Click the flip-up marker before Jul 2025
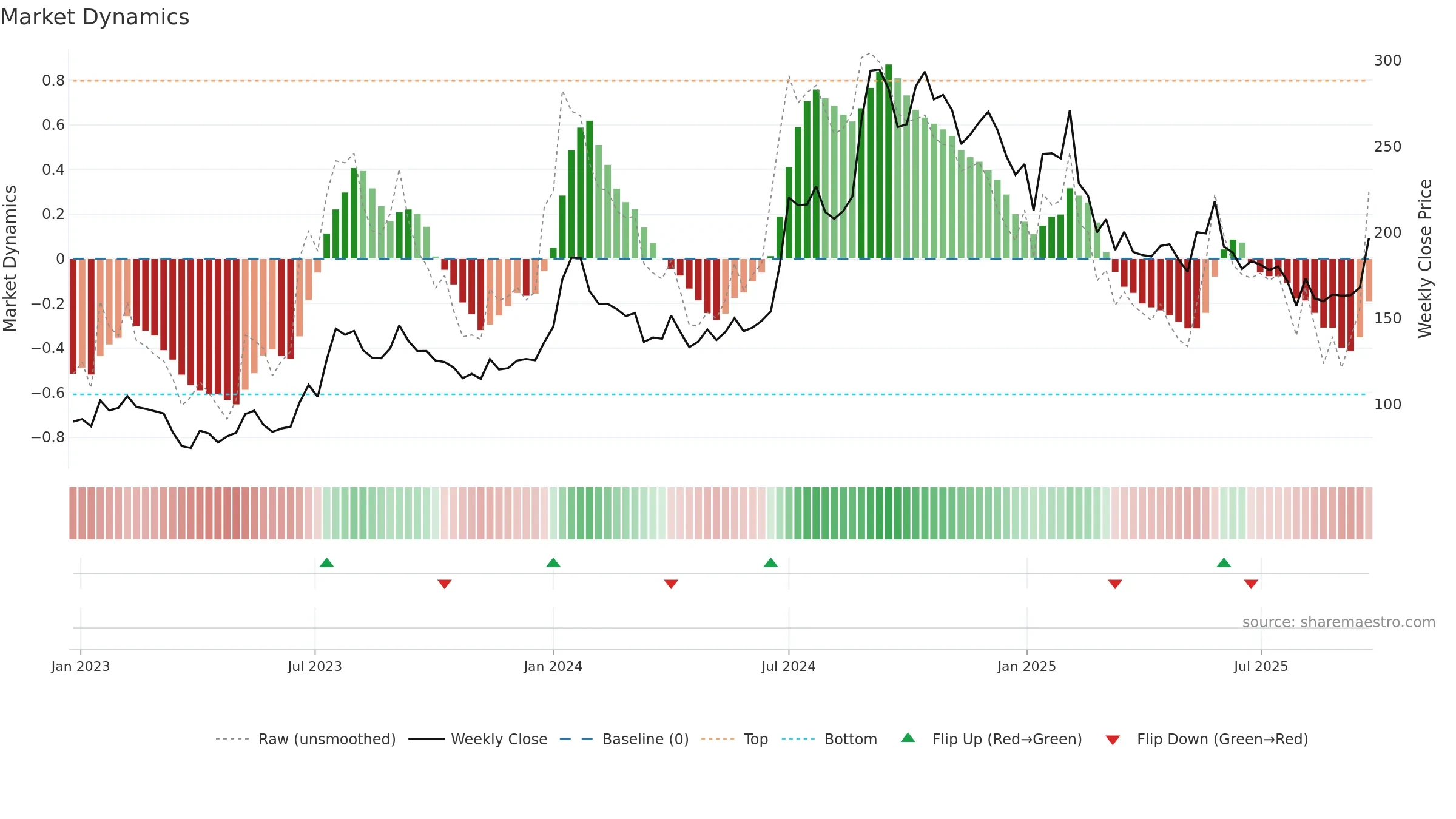This screenshot has height=819, width=1456. pyautogui.click(x=1224, y=562)
